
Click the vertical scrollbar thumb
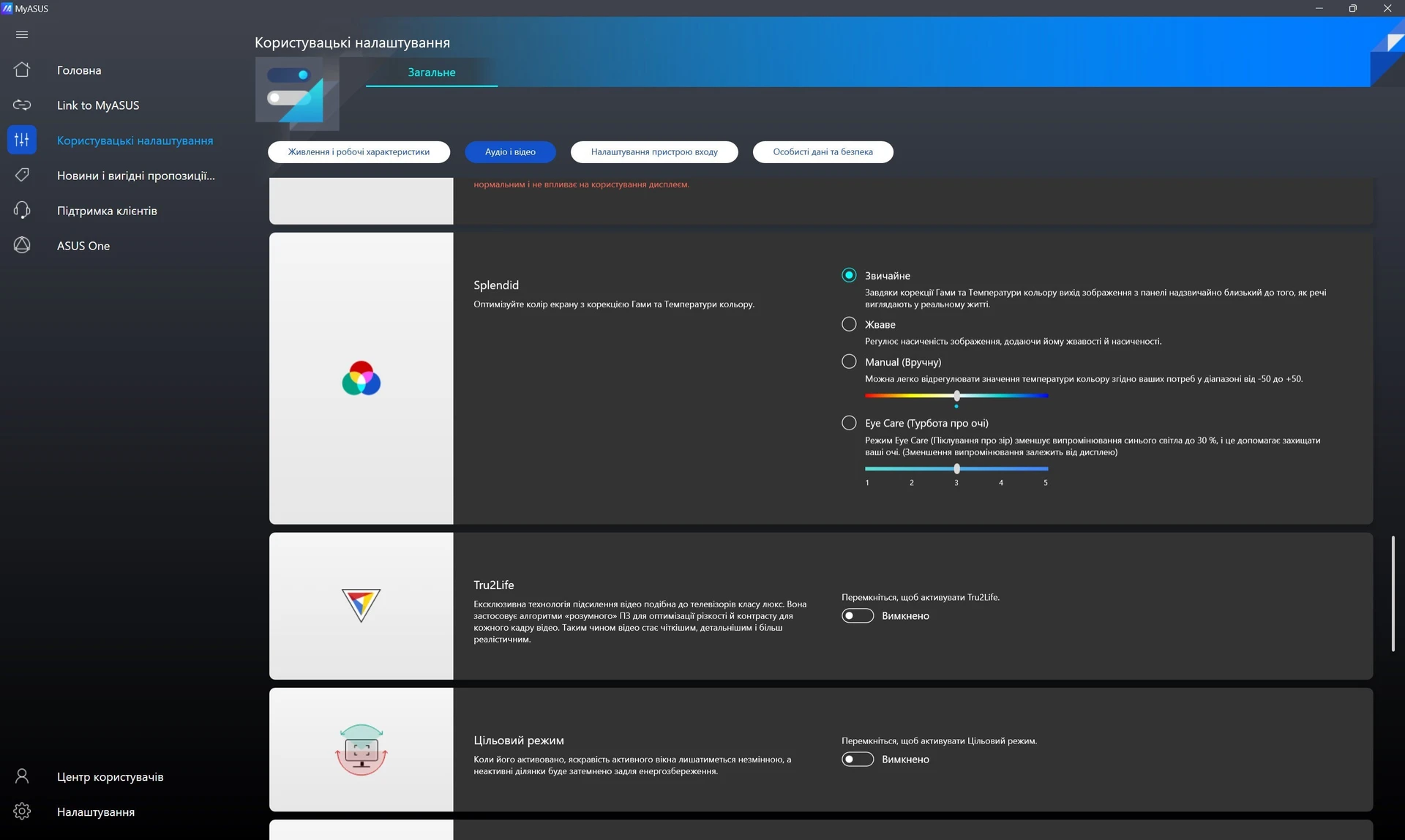click(1393, 593)
